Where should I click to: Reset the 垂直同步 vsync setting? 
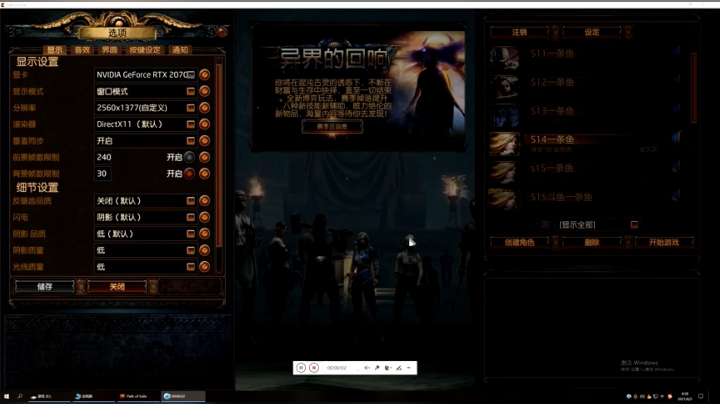(x=205, y=140)
